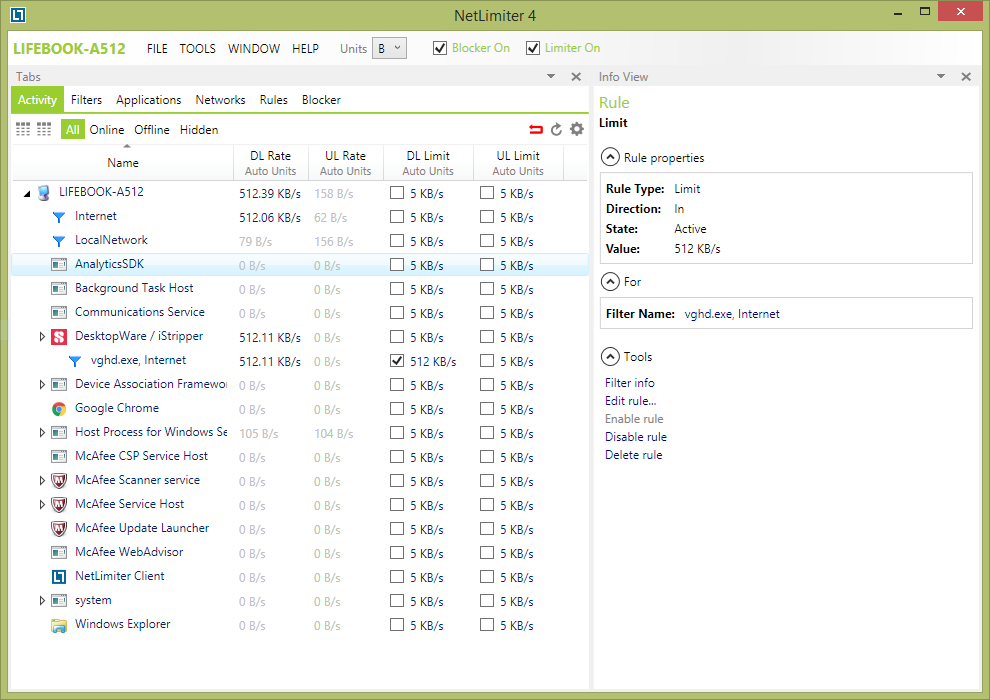Enable DL Limit for Google Chrome
This screenshot has width=990, height=700.
[x=397, y=408]
